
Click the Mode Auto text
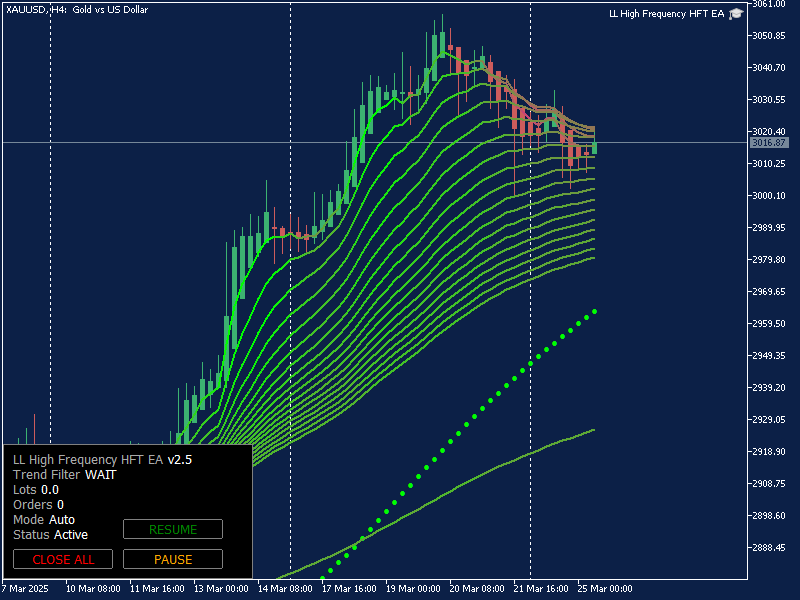click(44, 519)
